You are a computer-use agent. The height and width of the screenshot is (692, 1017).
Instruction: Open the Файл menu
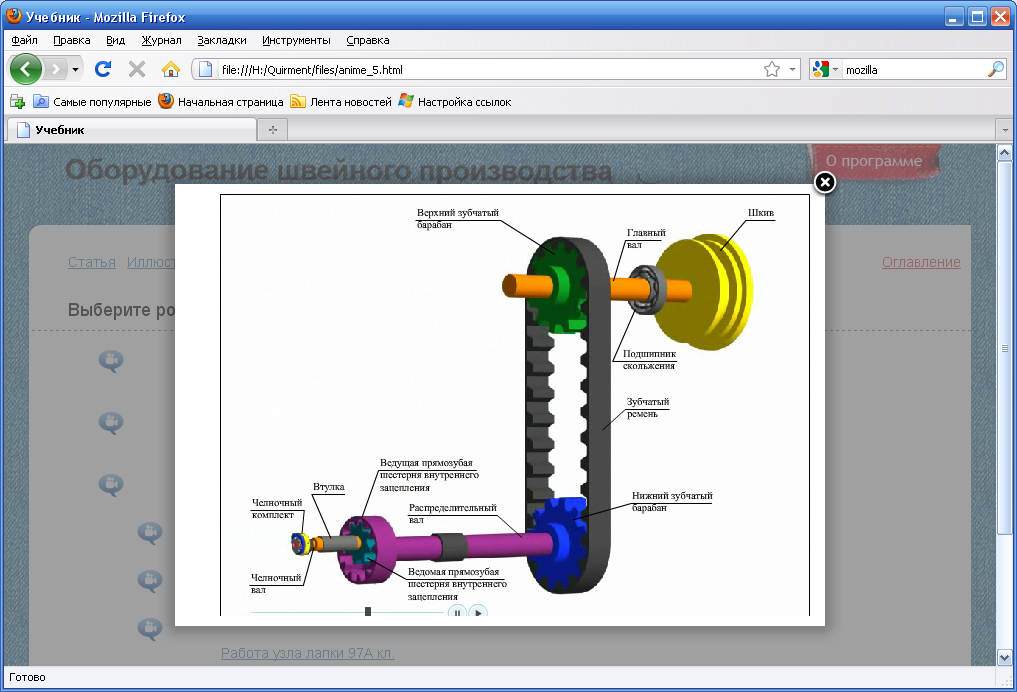click(x=25, y=40)
